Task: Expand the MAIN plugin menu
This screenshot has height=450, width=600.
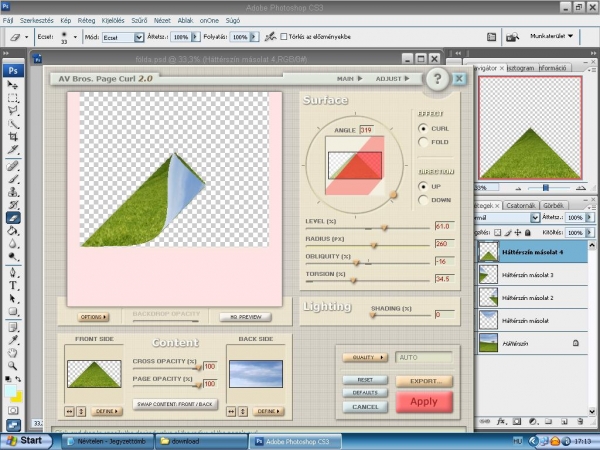Action: (349, 78)
